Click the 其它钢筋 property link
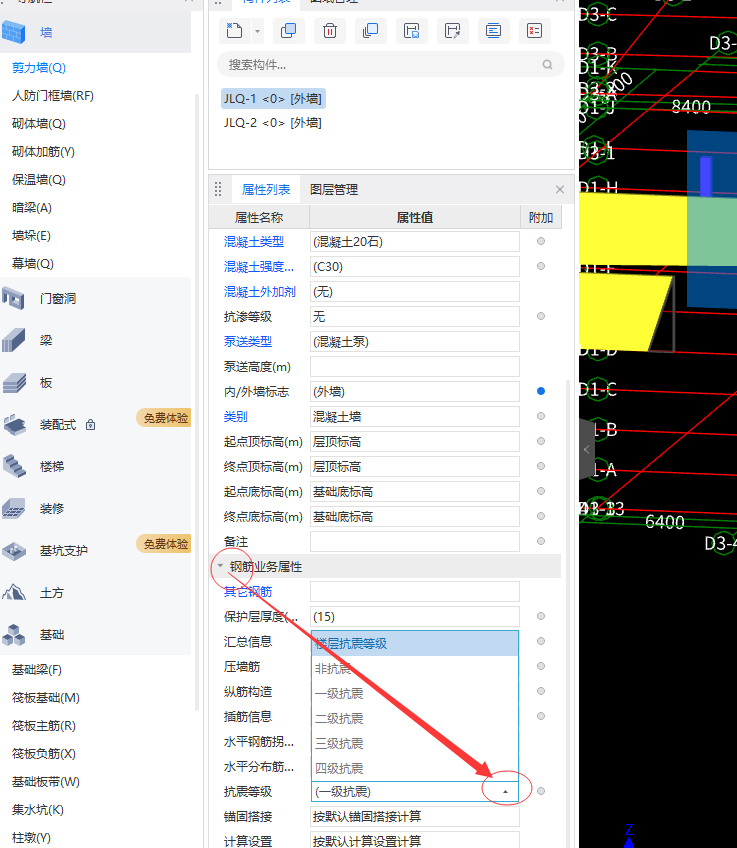This screenshot has width=737, height=848. tap(248, 592)
